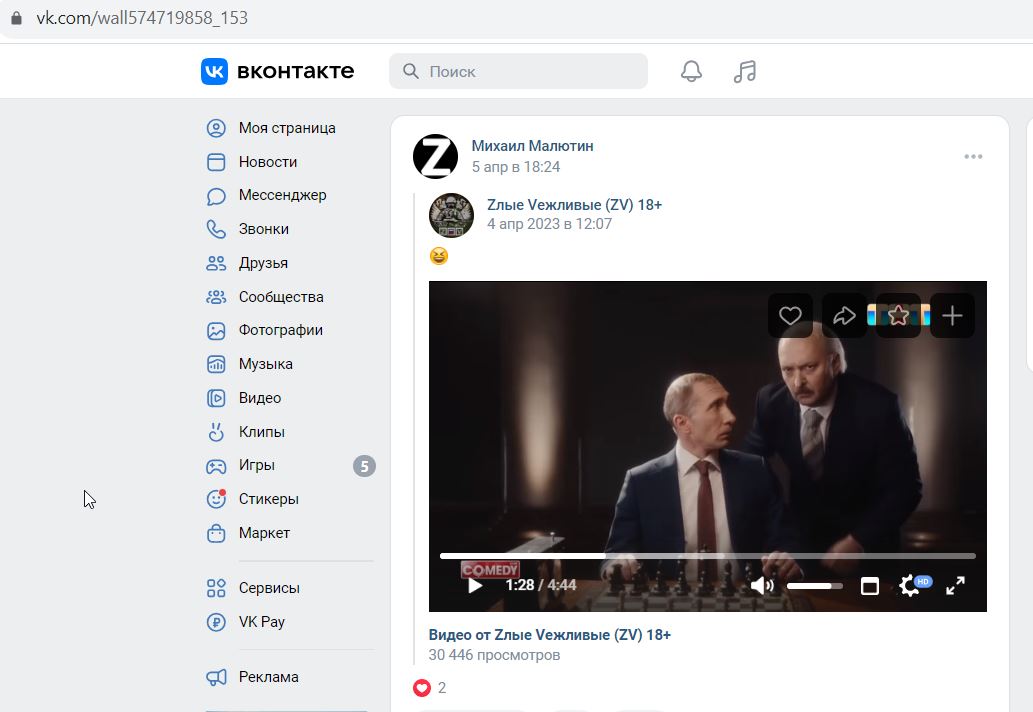Open post options three-dot menu
This screenshot has height=712, width=1033.
click(x=973, y=156)
